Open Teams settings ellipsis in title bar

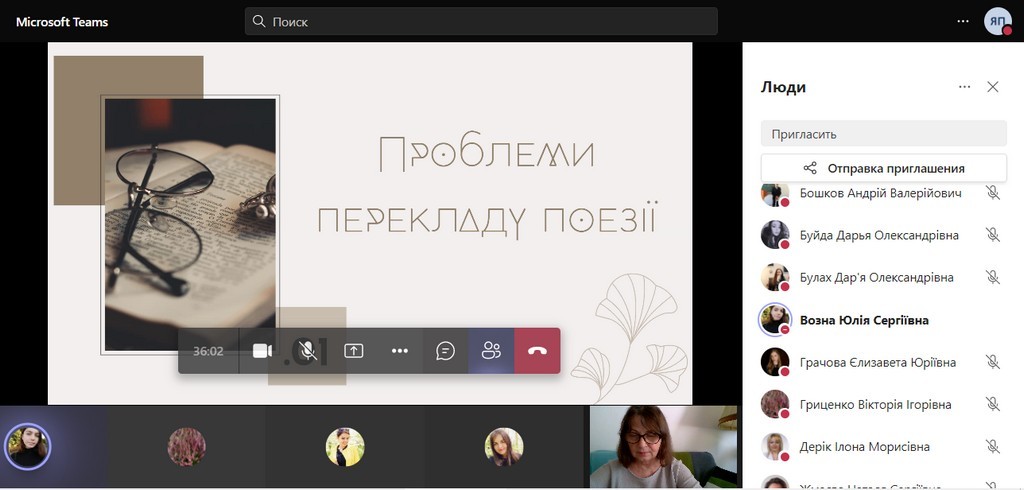(963, 21)
